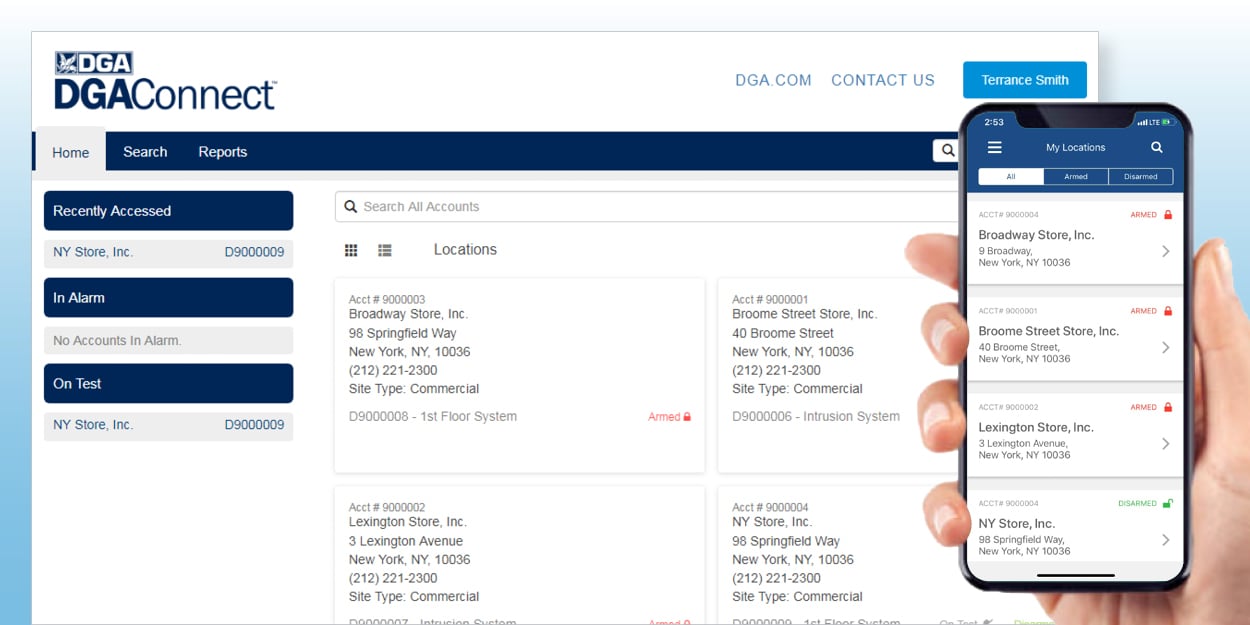The width and height of the screenshot is (1250, 625).
Task: Open the mobile hamburger menu
Action: [x=994, y=147]
